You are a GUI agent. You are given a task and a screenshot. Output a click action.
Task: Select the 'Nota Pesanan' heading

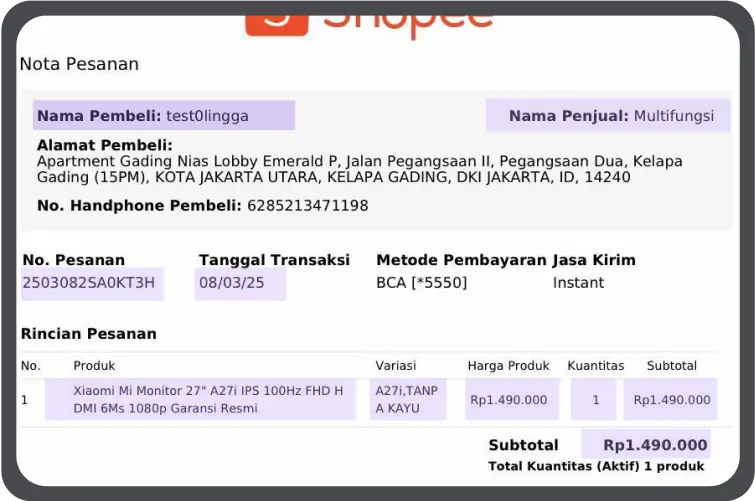pos(79,64)
